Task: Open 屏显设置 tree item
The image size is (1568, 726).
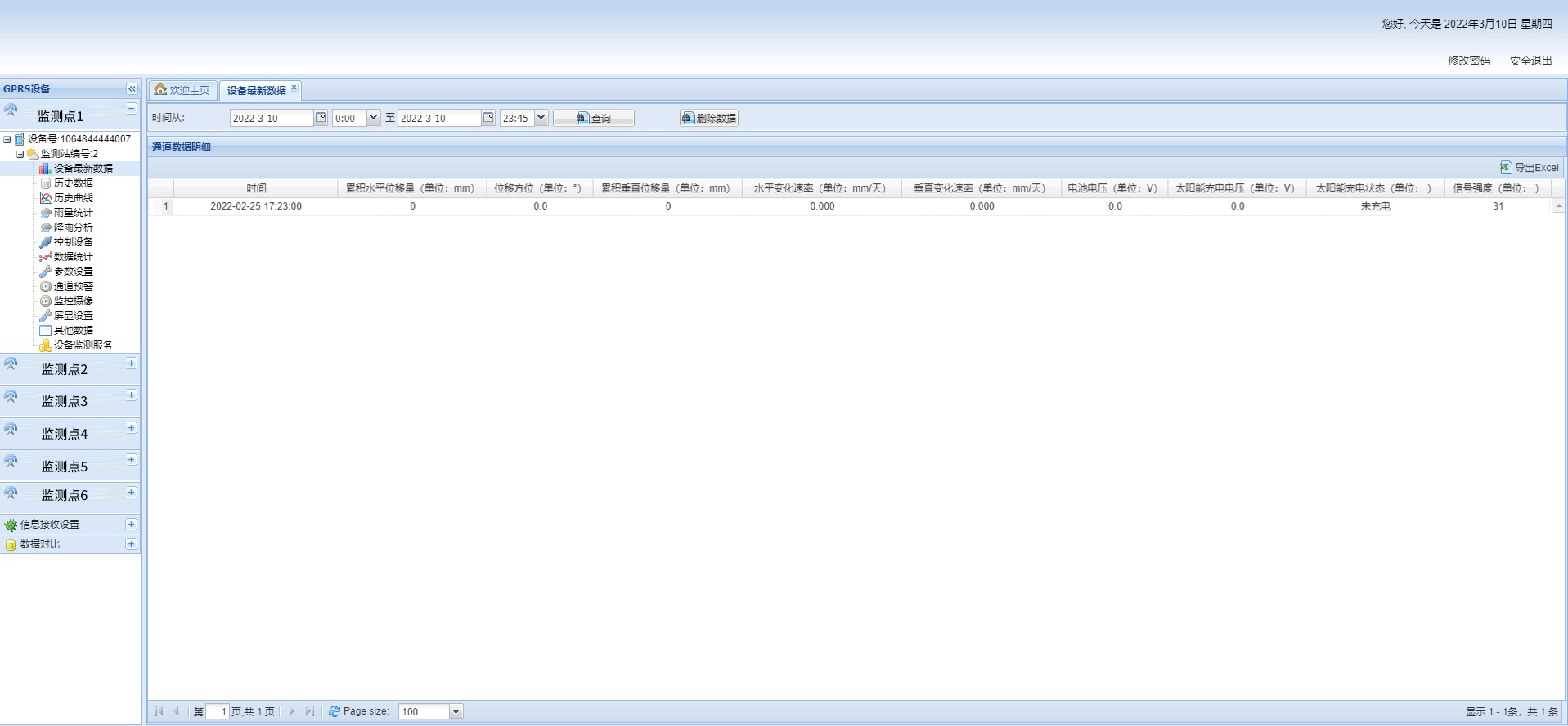Action: click(74, 316)
